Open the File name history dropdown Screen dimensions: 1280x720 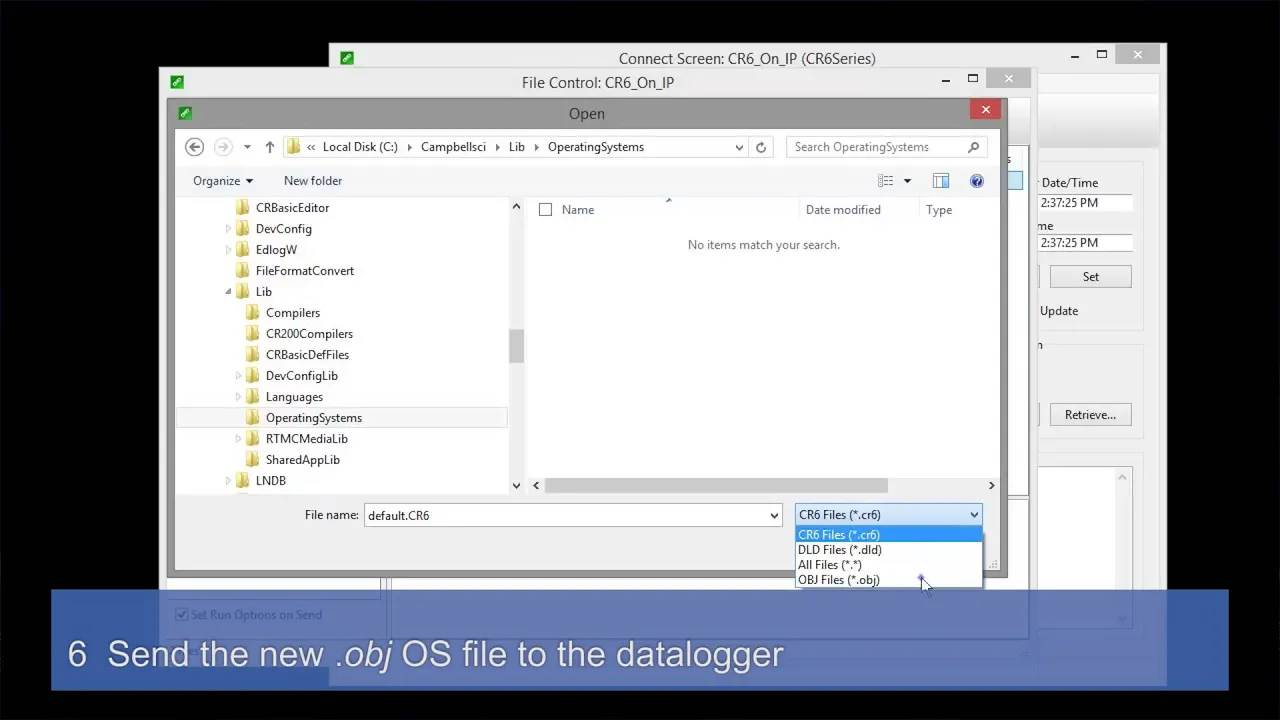point(774,516)
